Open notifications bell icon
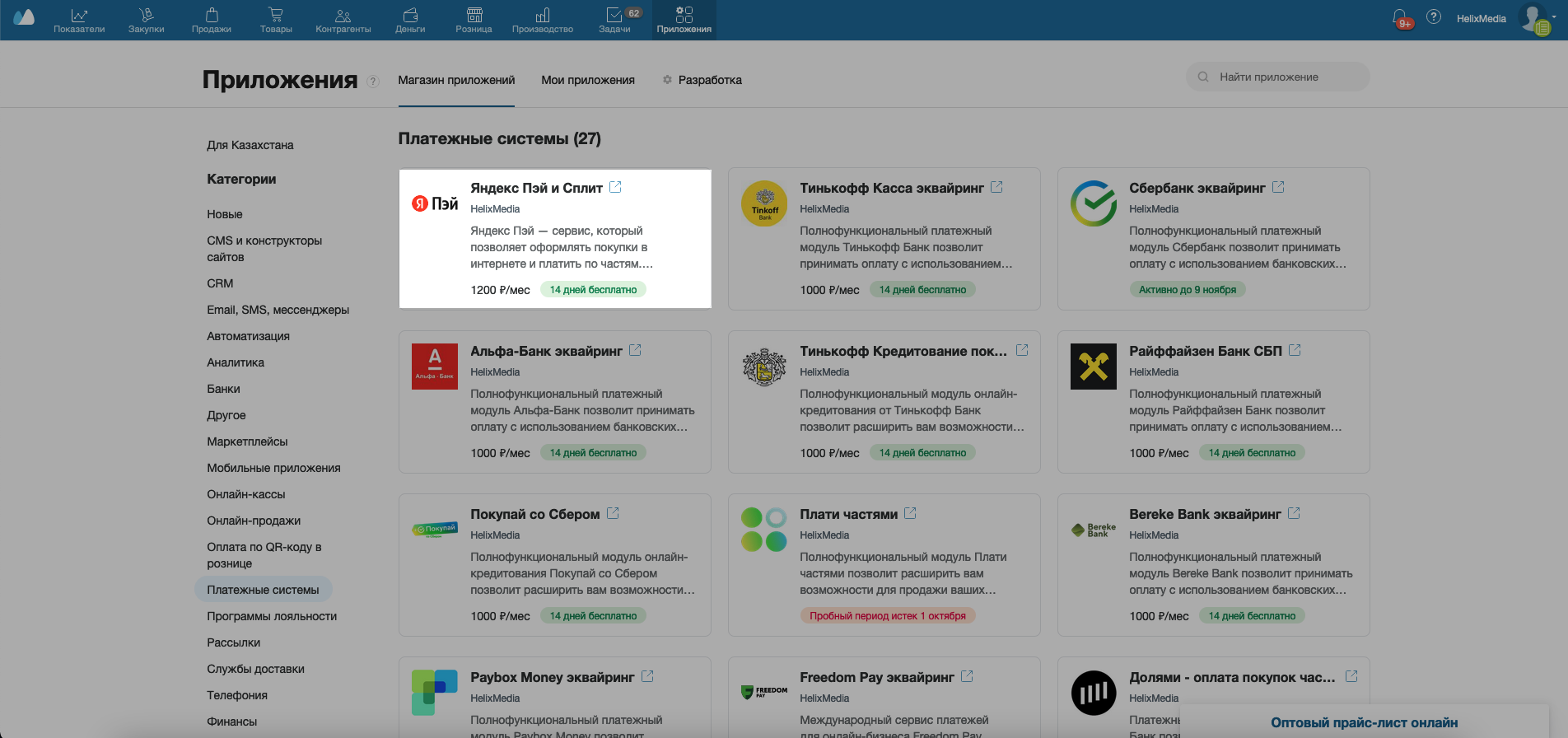This screenshot has width=1568, height=738. [x=1400, y=17]
